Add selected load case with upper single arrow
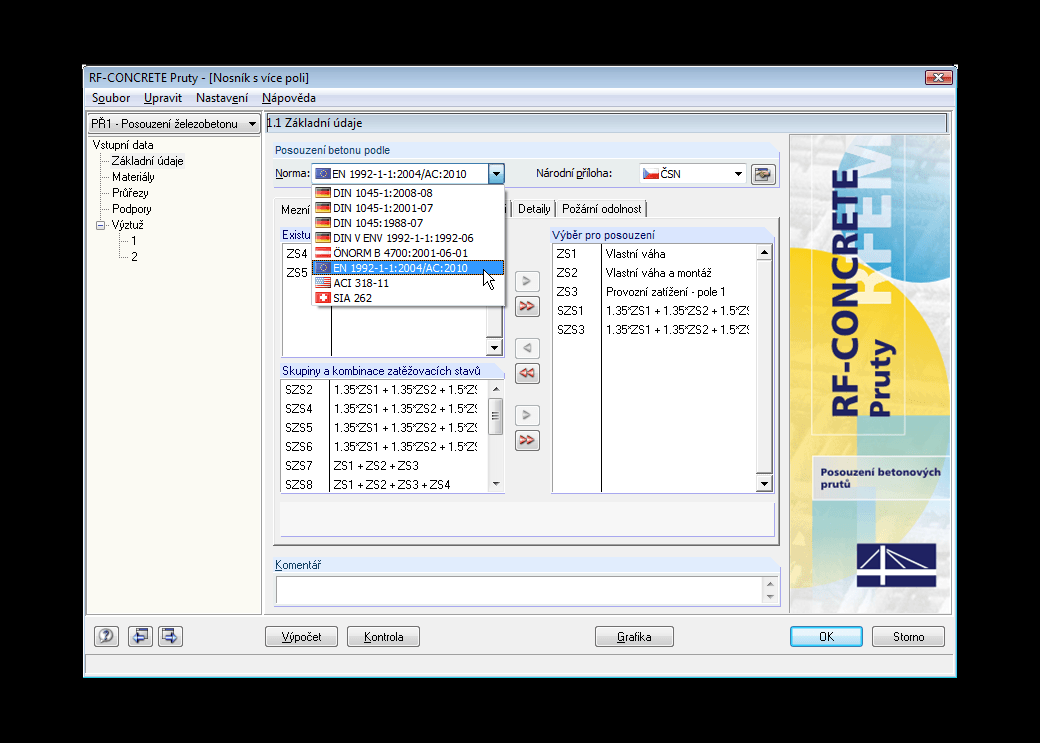 (527, 281)
